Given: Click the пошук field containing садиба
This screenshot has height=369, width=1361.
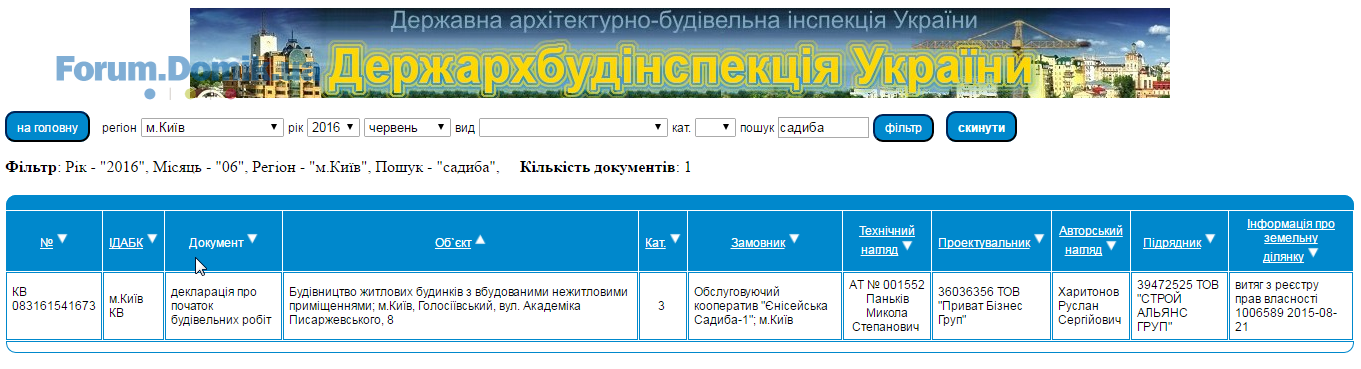Looking at the screenshot, I should tap(823, 128).
